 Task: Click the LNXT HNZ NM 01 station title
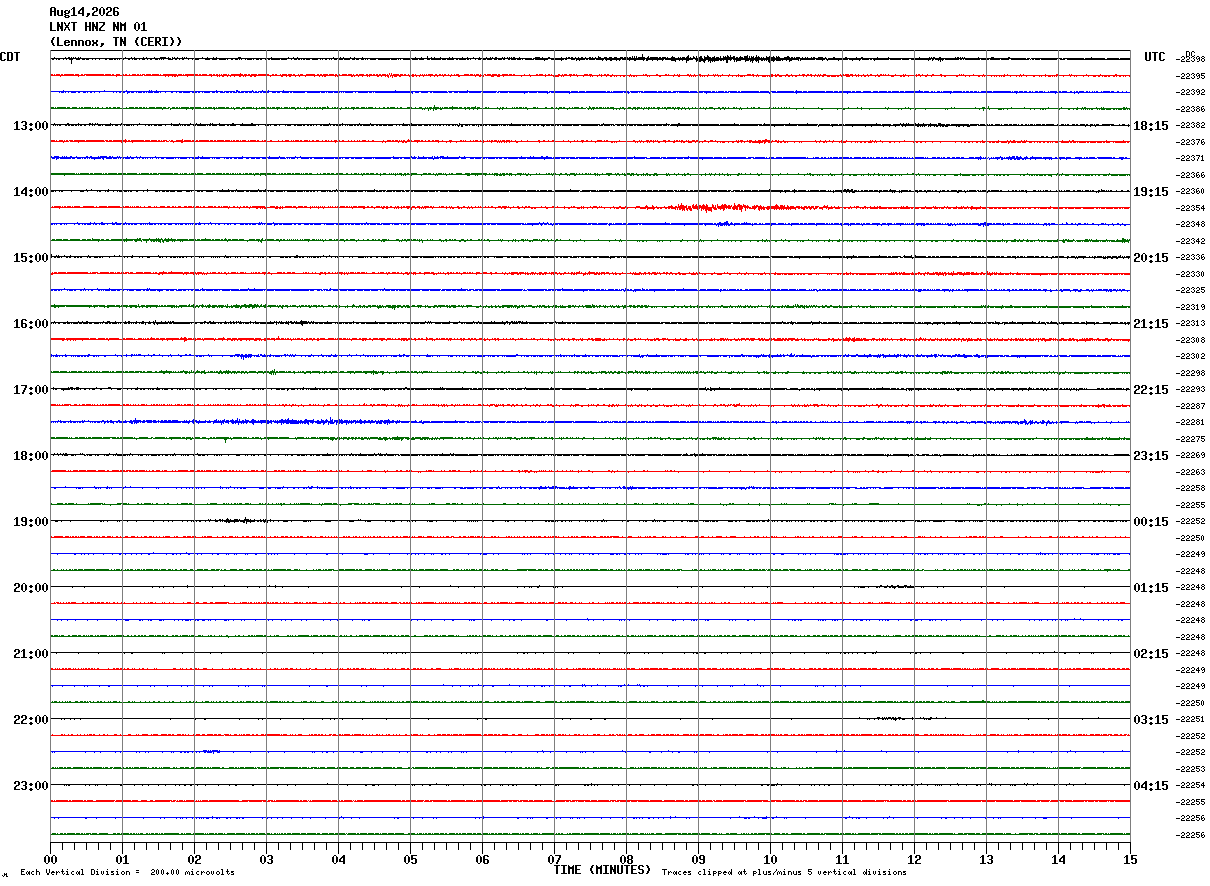click(x=98, y=27)
